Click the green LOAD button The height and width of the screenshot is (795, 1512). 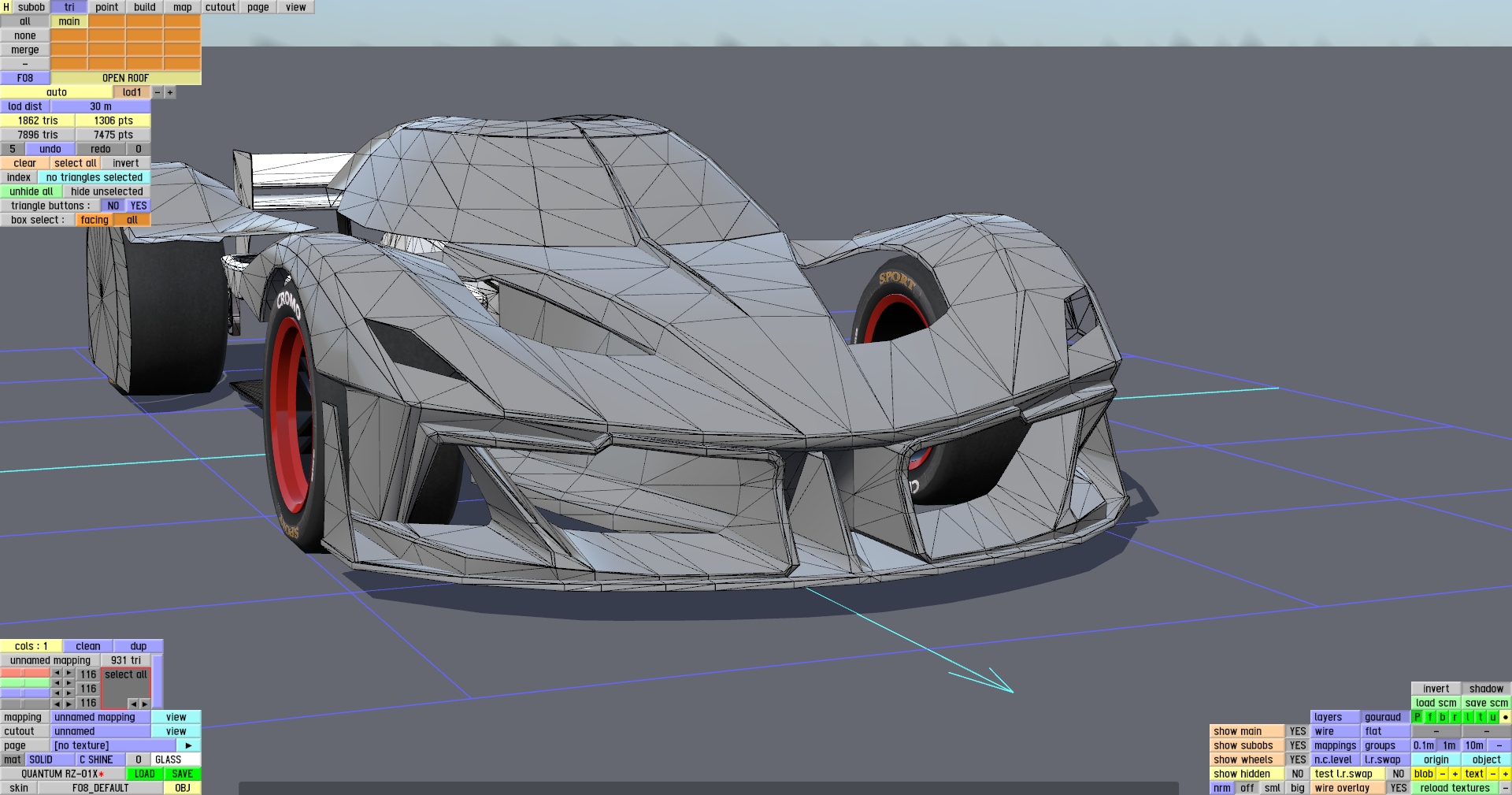145,774
